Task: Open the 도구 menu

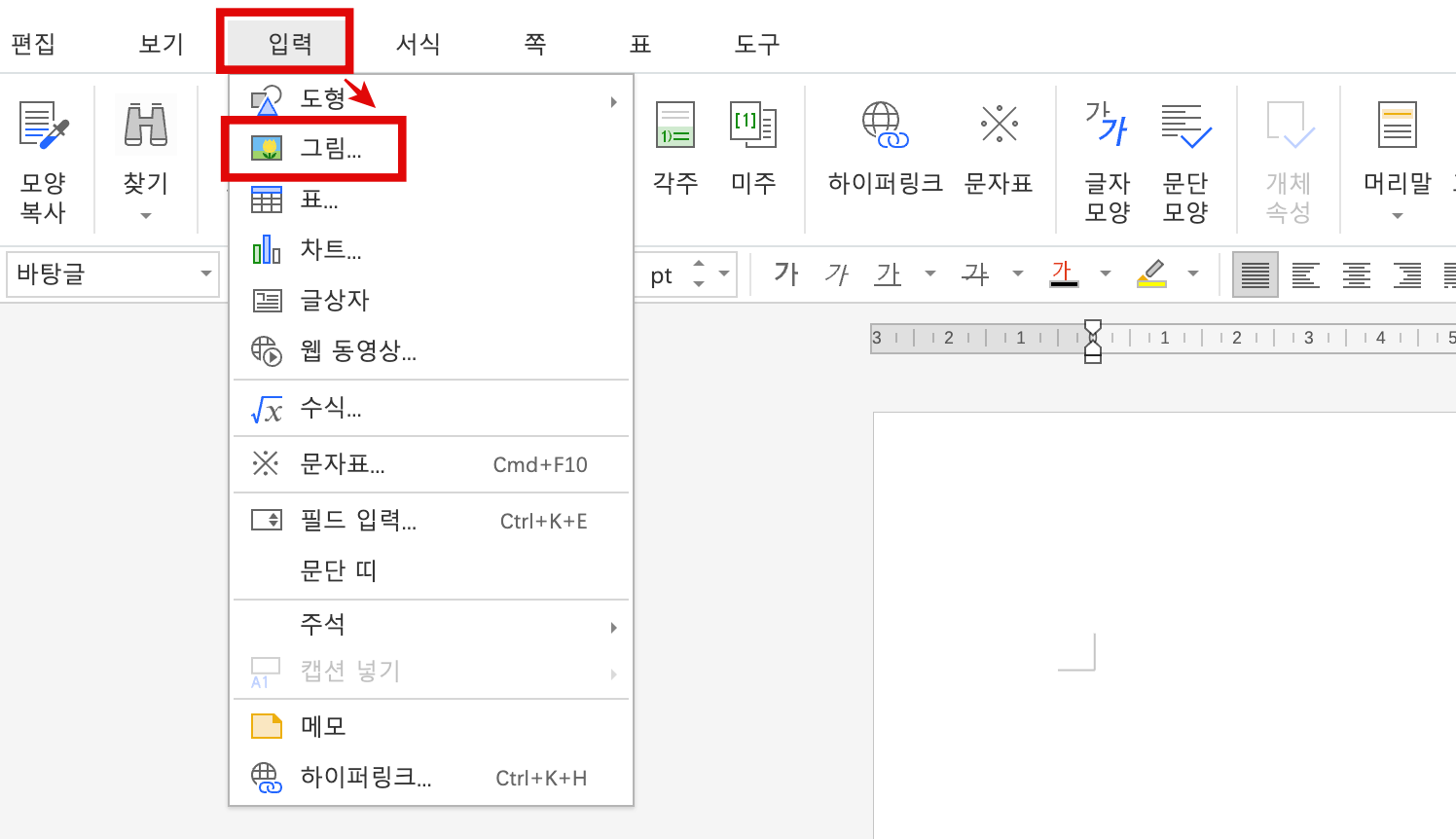Action: click(x=757, y=44)
